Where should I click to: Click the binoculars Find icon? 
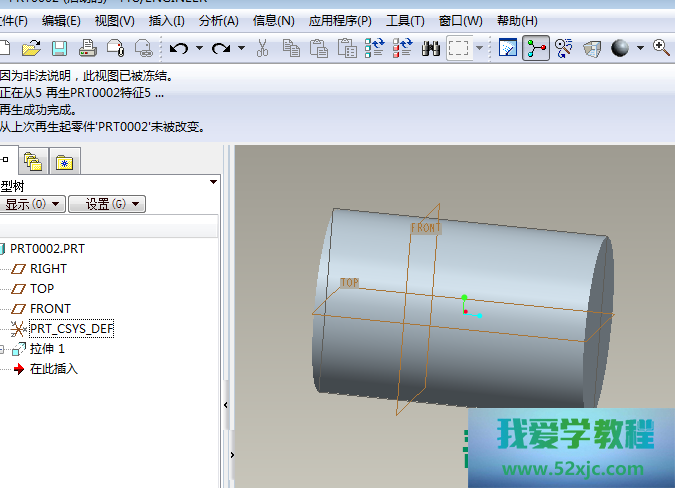(432, 47)
